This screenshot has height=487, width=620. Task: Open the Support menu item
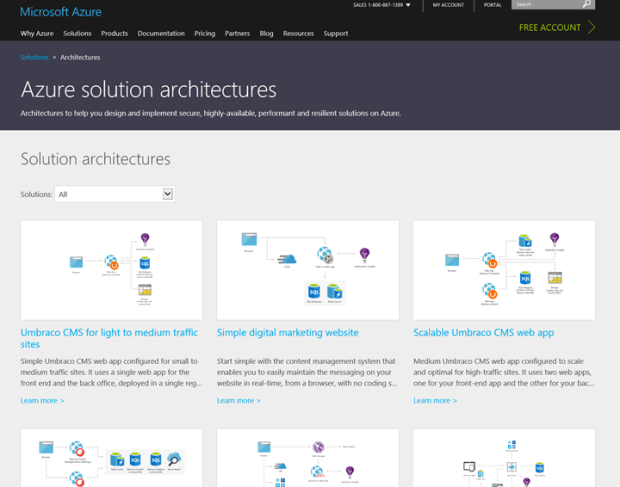tap(336, 33)
